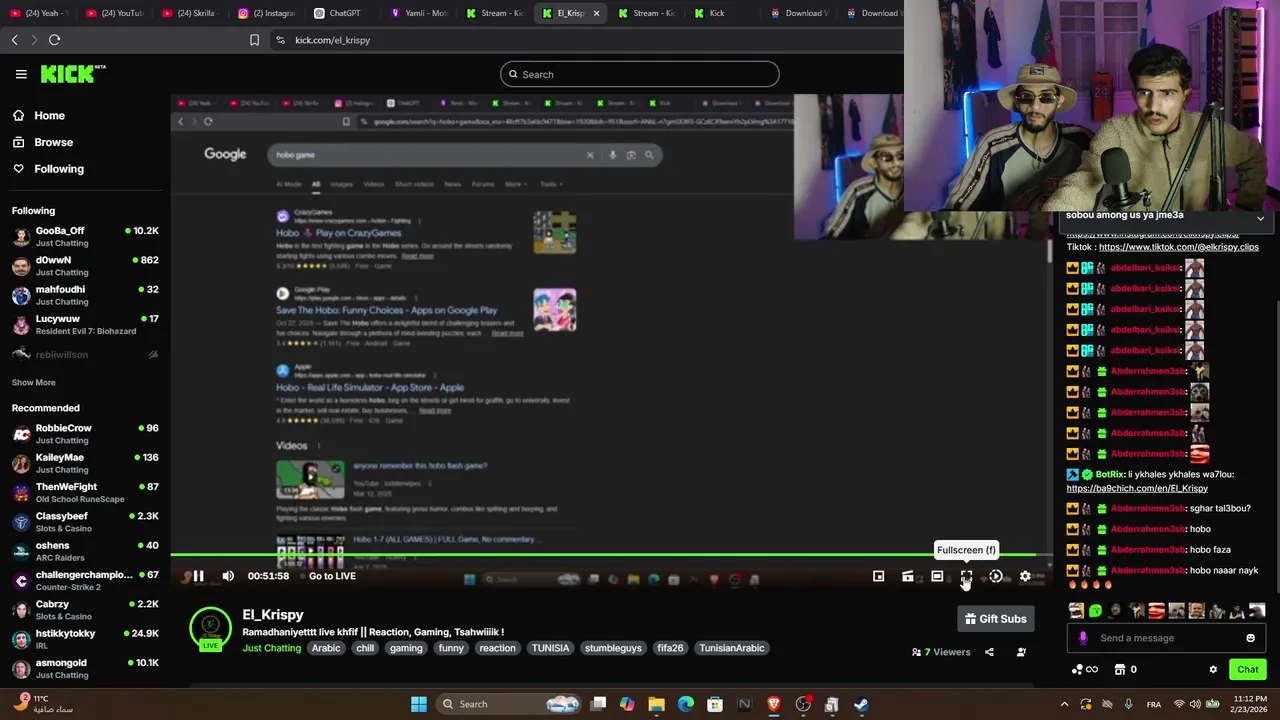Switch to theater mode
1280x720 pixels.
click(937, 576)
